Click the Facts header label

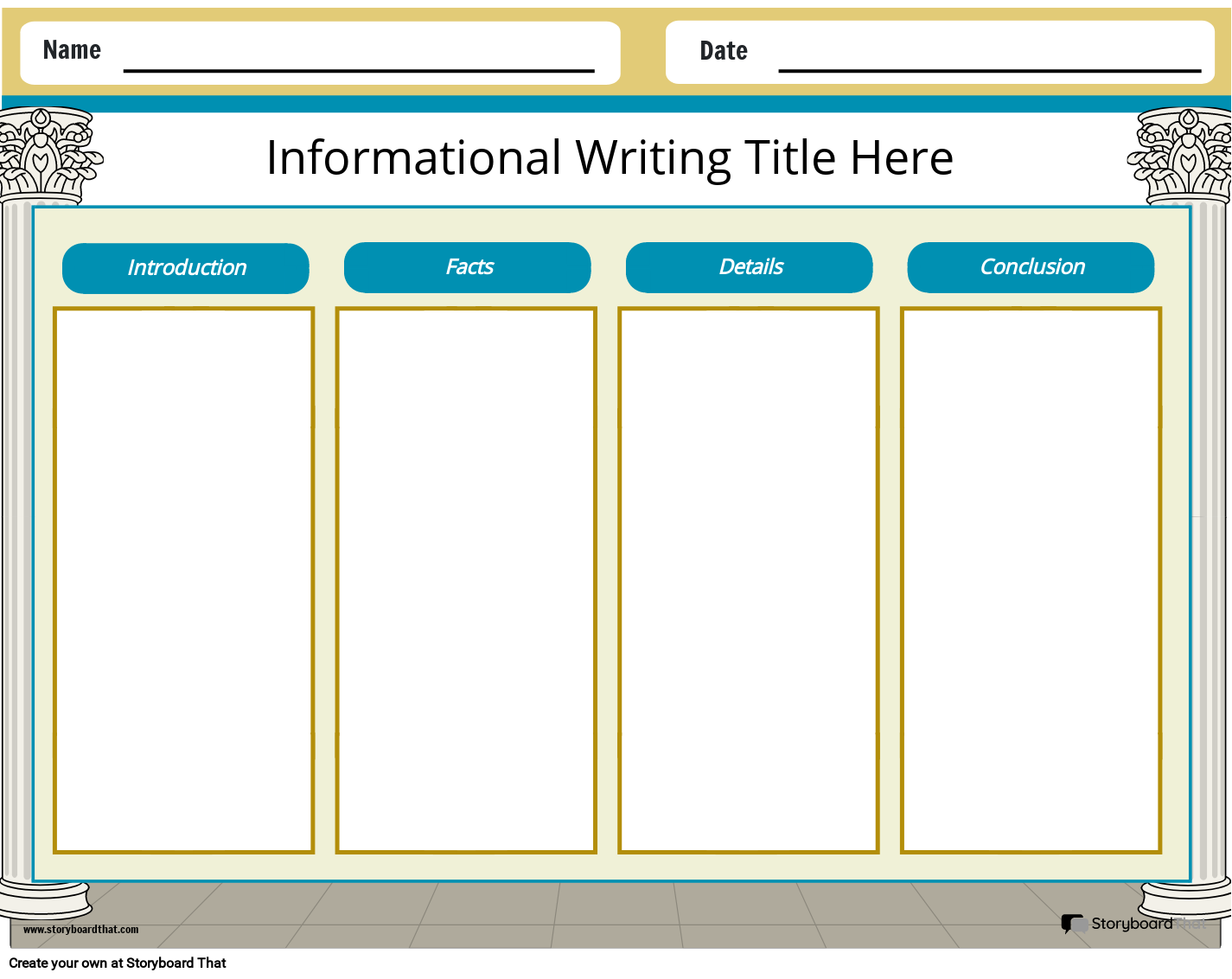(x=468, y=267)
